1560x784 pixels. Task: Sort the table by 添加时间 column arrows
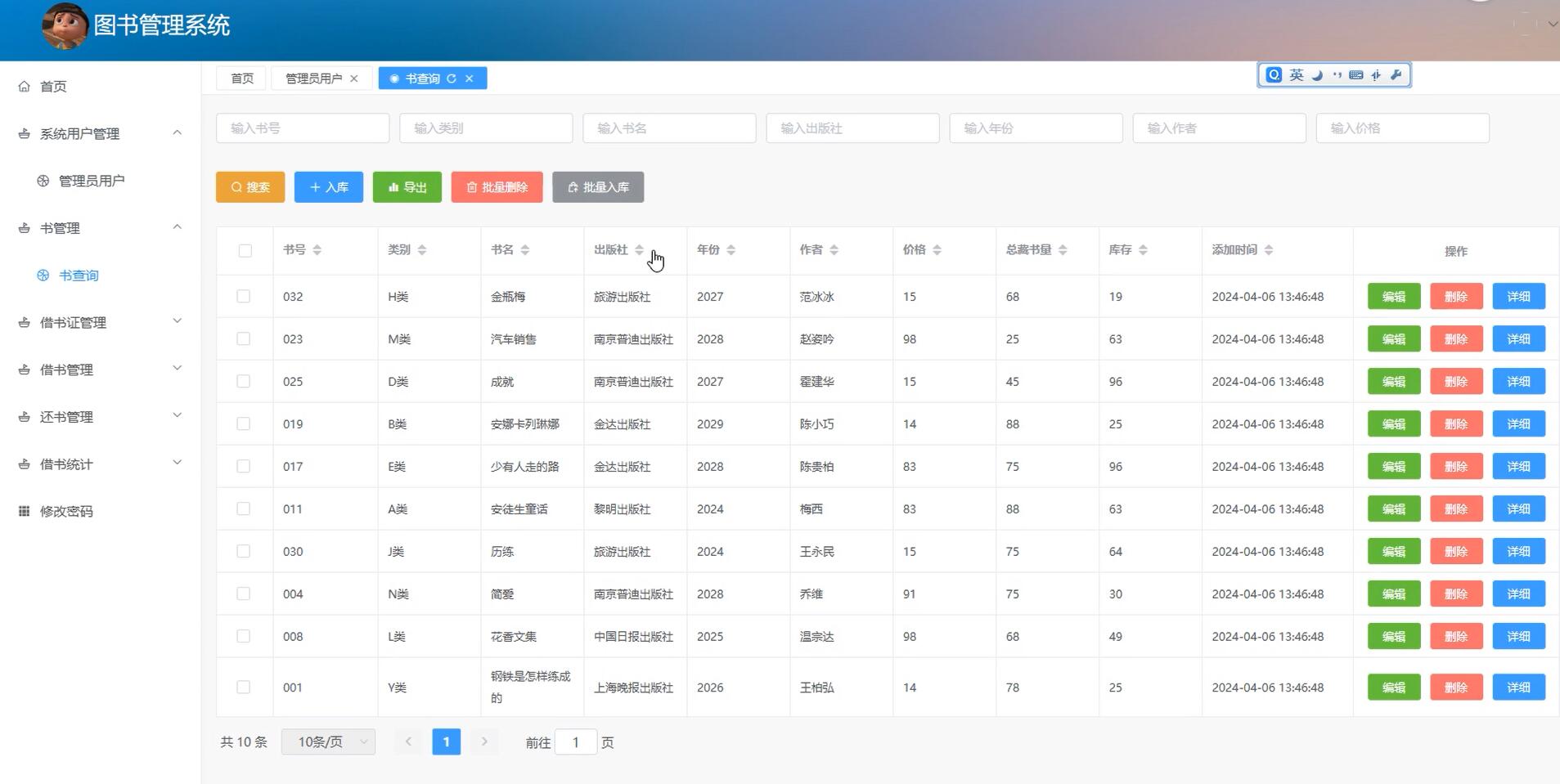[x=1269, y=250]
